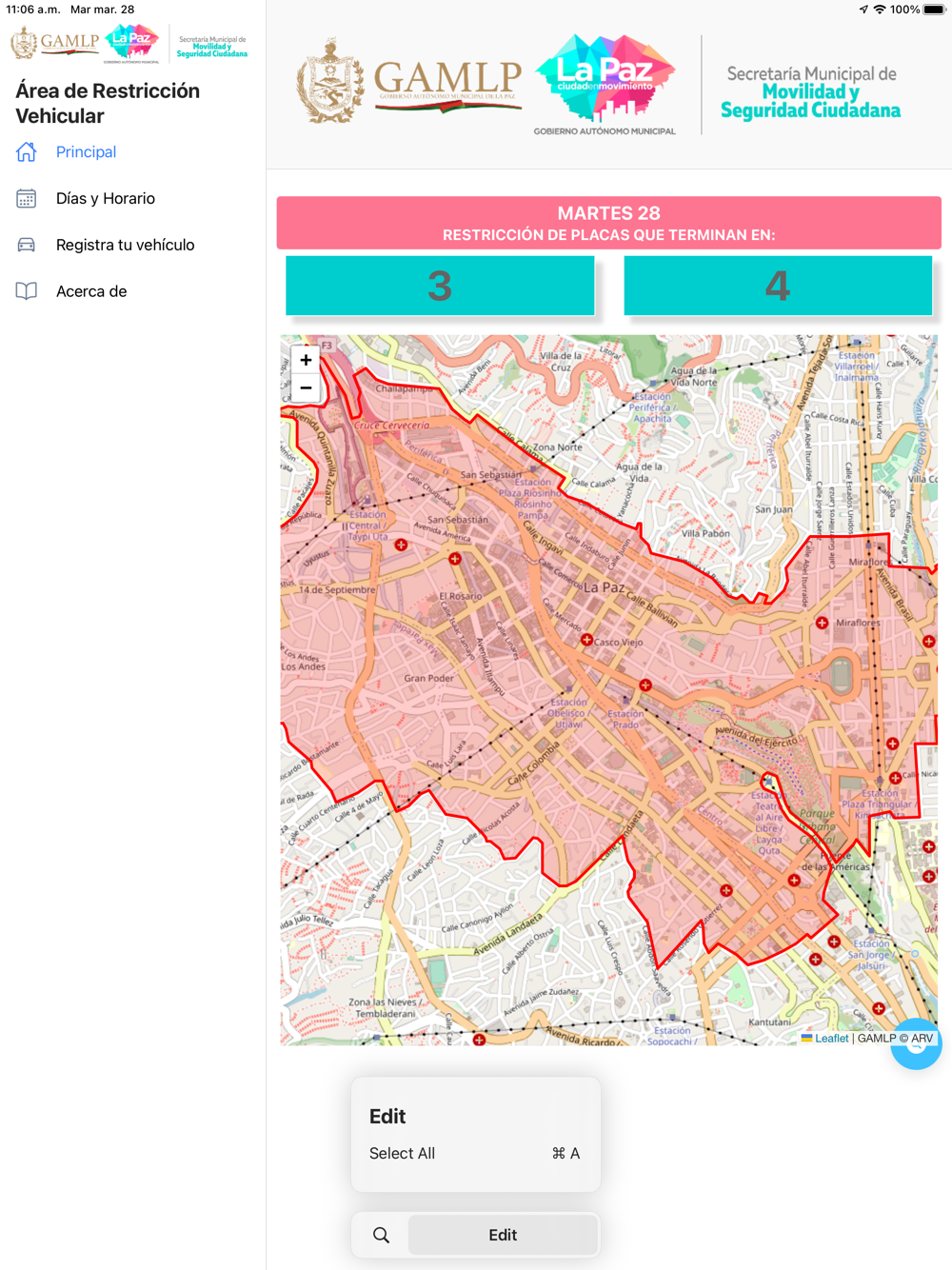Screen dimensions: 952x1270
Task: Click the Calle Ballivian map label
Action: 653,610
